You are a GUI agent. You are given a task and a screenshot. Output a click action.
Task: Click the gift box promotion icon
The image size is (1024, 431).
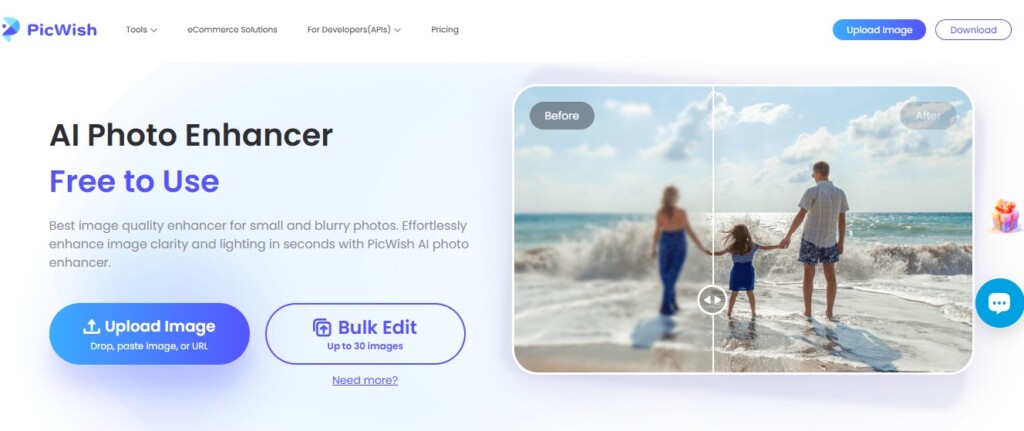pyautogui.click(x=1004, y=216)
